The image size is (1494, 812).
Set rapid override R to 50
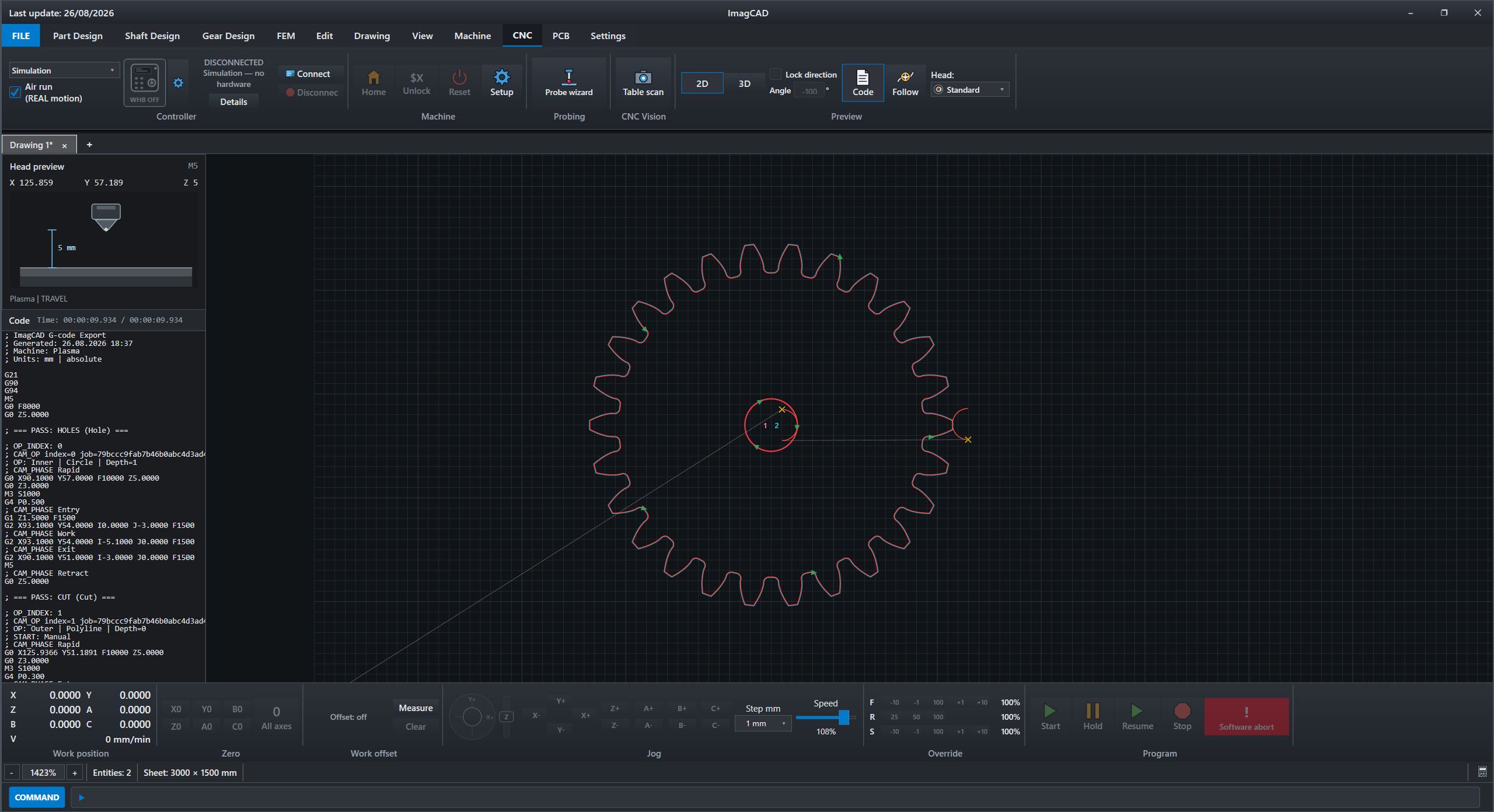tap(916, 717)
